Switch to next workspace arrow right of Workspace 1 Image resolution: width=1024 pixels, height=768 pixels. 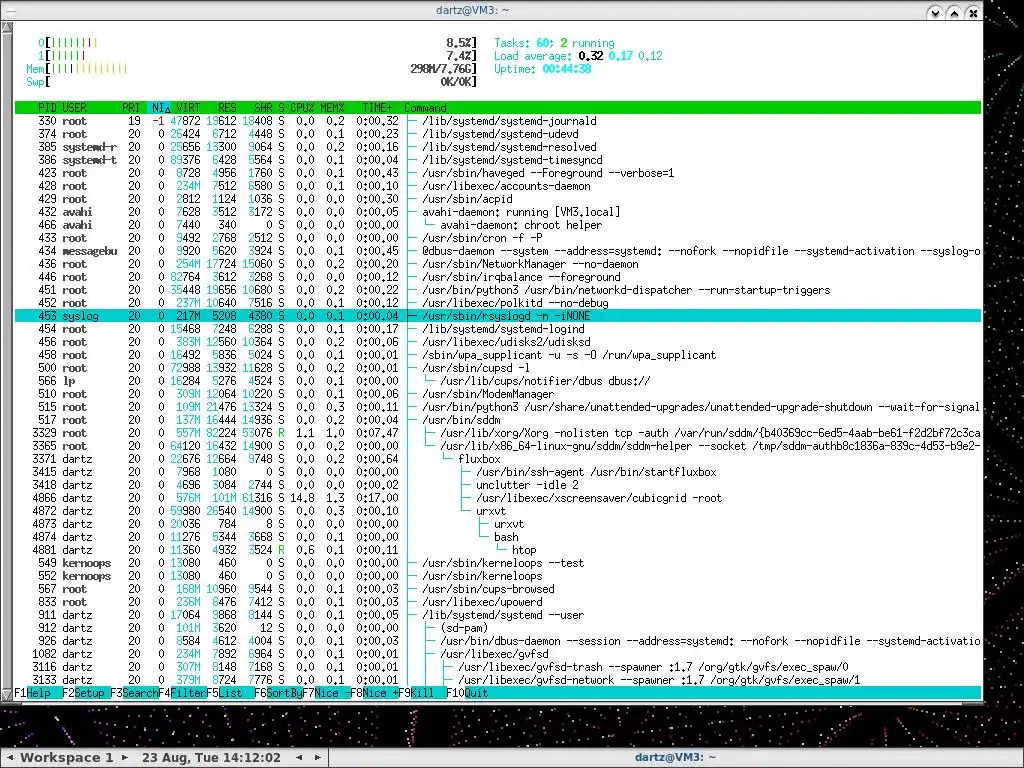tap(125, 758)
